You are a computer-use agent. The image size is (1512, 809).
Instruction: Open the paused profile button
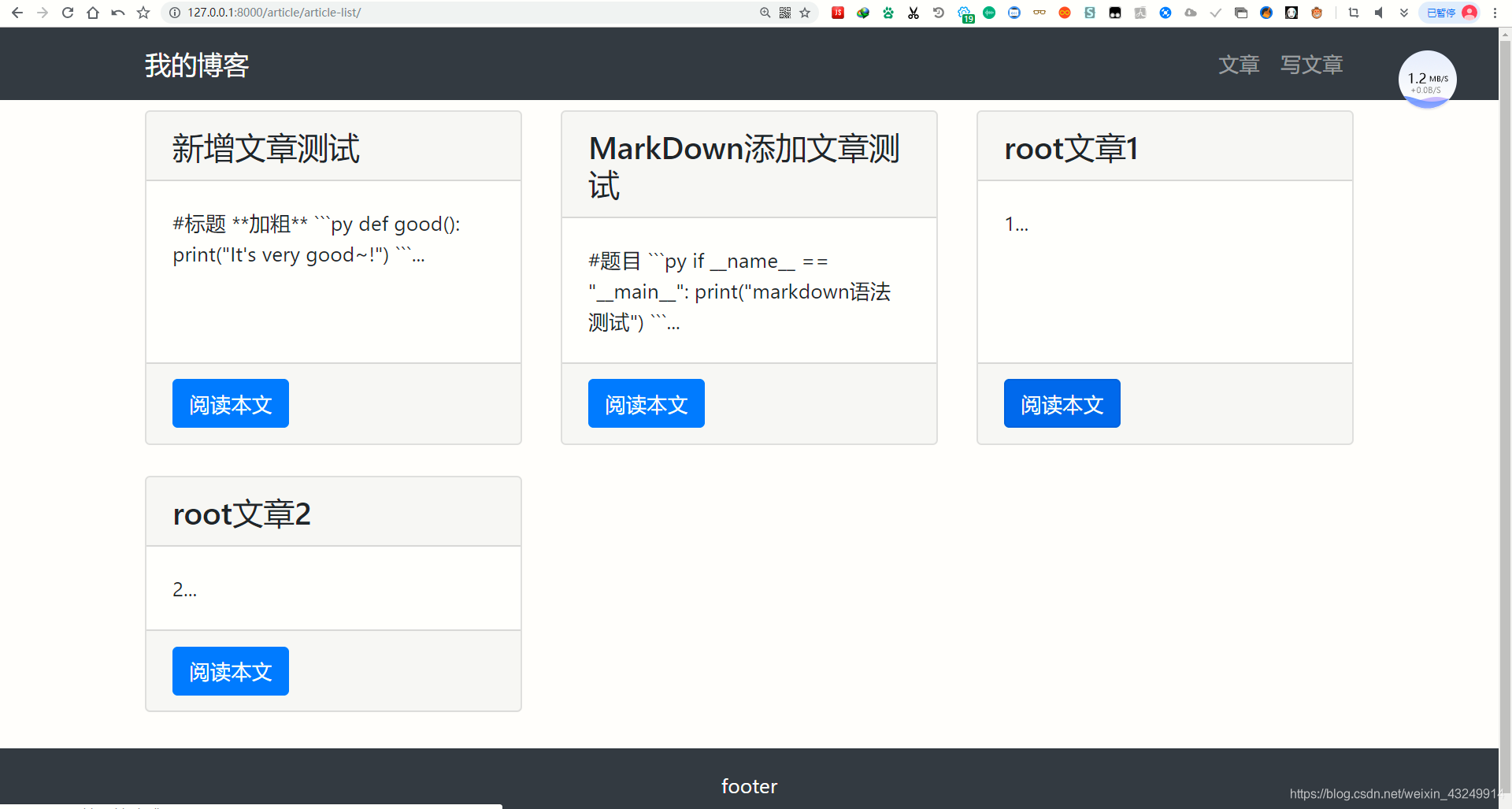coord(1449,13)
